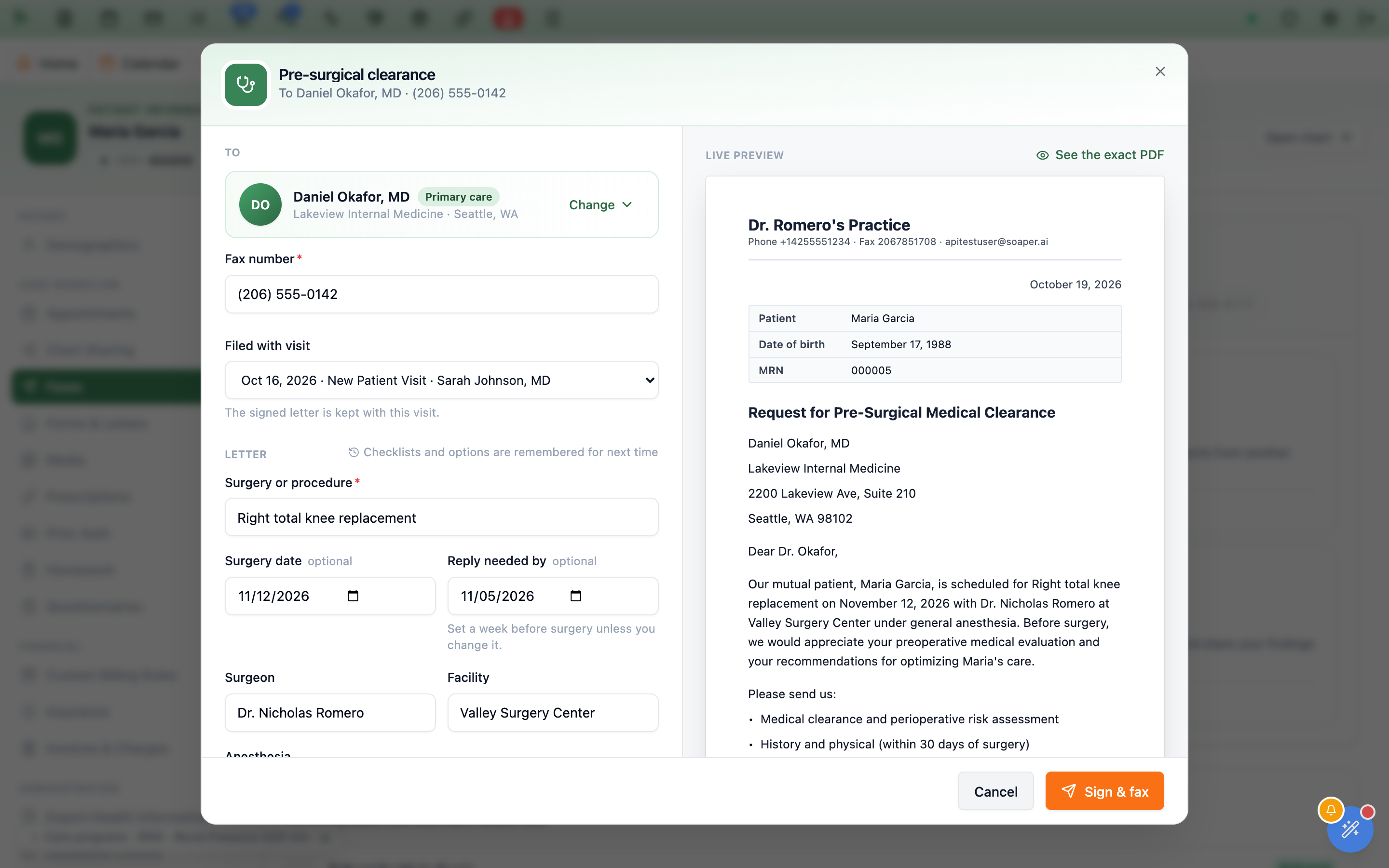
Task: Open the Surgery date calendar picker icon
Action: tap(353, 596)
